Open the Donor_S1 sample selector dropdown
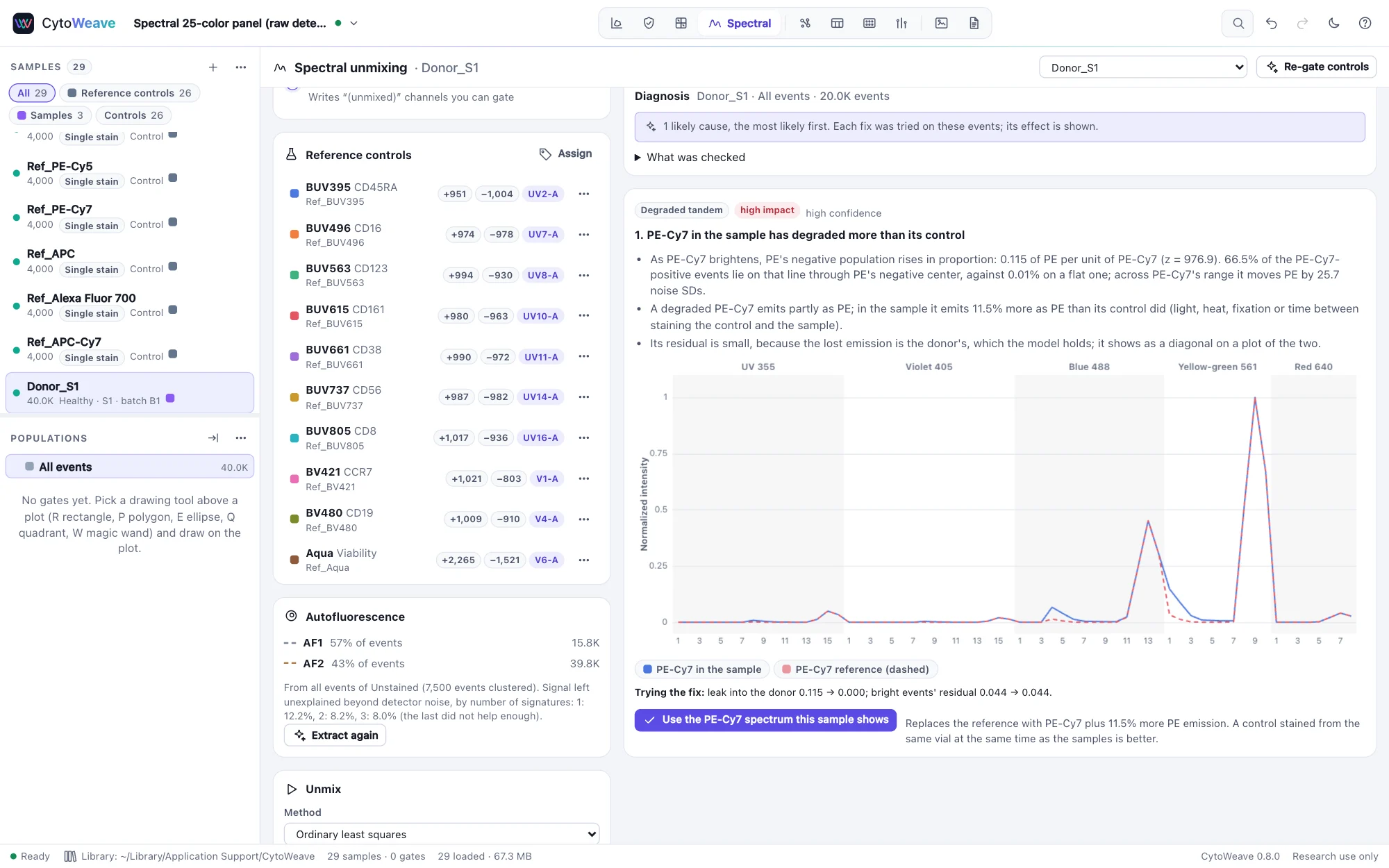 coord(1143,67)
